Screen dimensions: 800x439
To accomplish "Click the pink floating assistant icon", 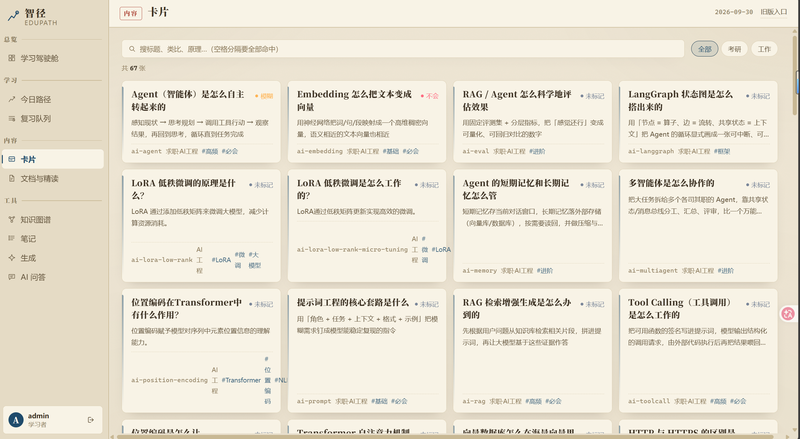I will 788,313.
